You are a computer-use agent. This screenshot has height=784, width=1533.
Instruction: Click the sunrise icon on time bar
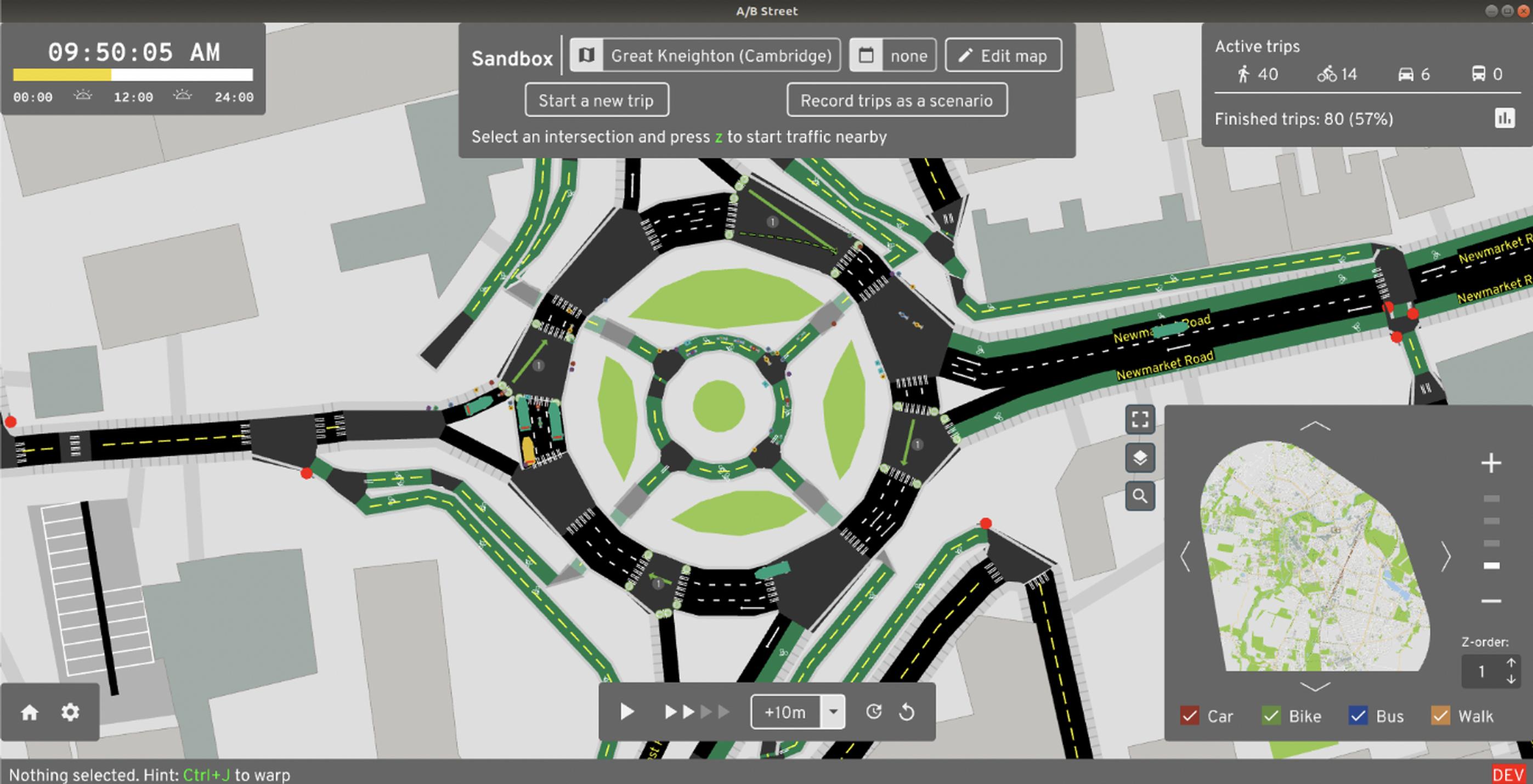[83, 95]
